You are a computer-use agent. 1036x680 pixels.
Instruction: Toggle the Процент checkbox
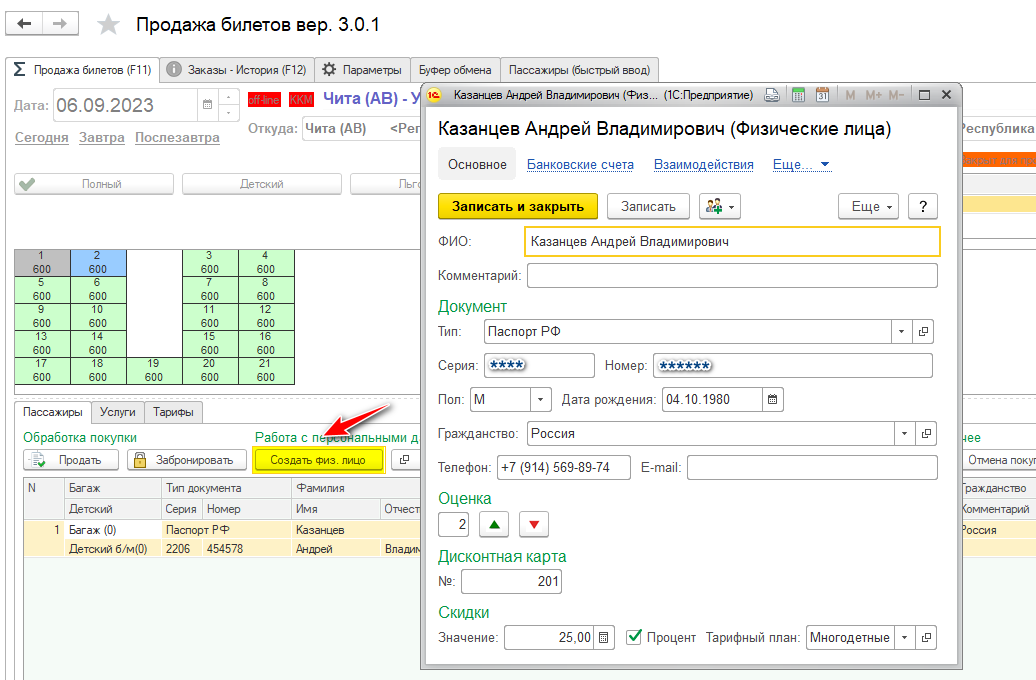[633, 637]
